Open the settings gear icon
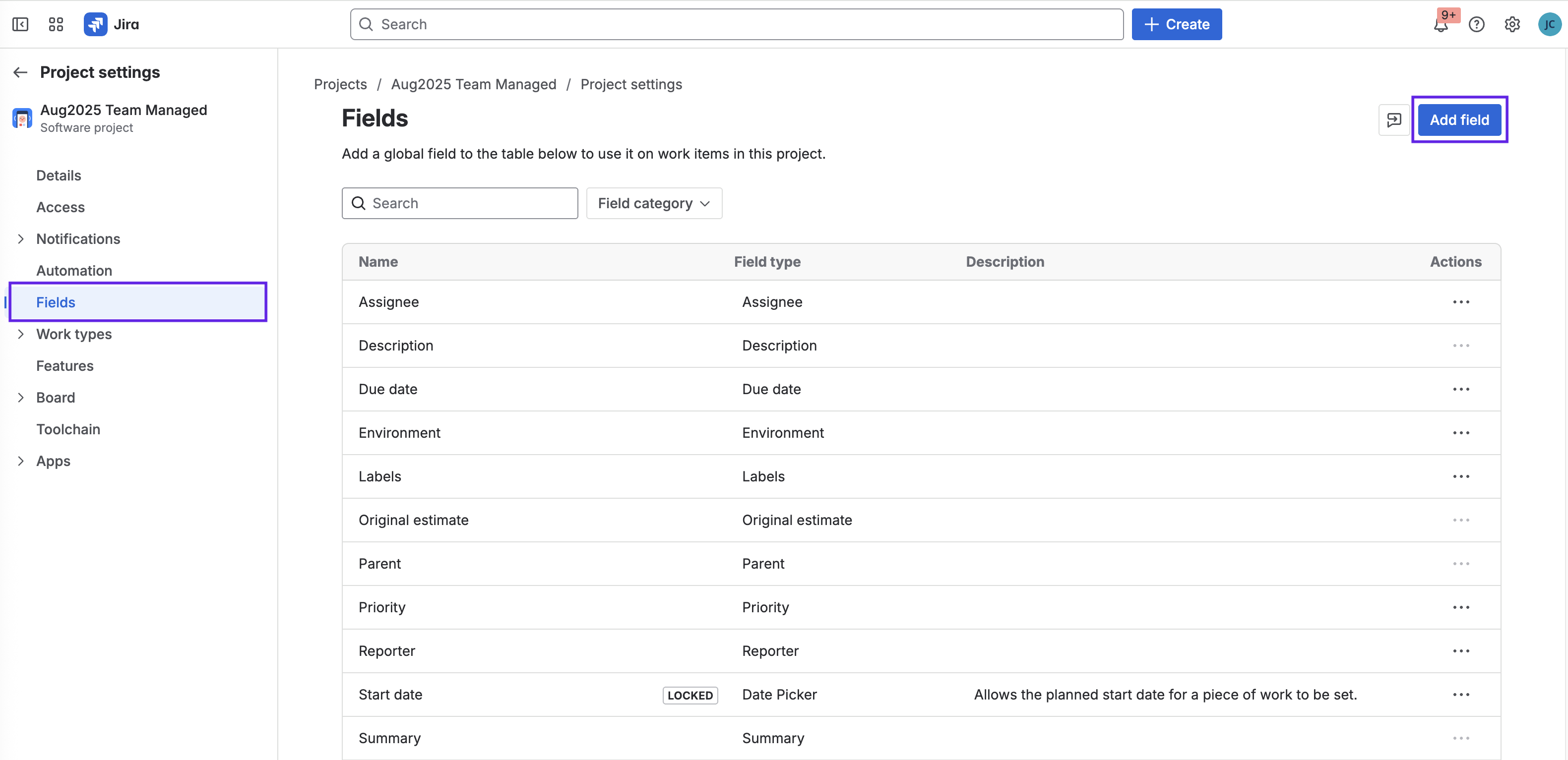 (x=1512, y=24)
